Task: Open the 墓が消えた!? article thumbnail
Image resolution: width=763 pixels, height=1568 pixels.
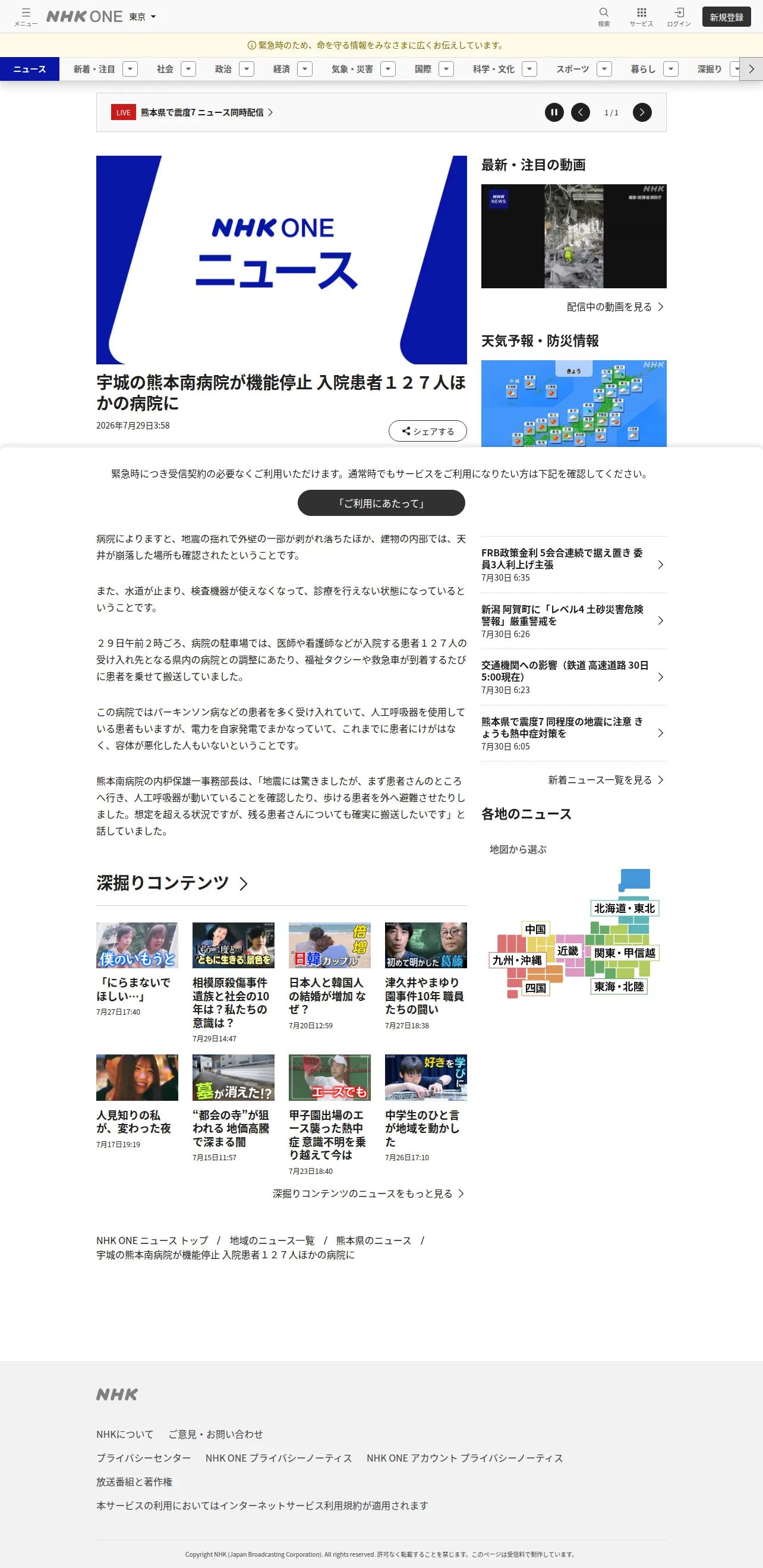Action: [x=234, y=1078]
